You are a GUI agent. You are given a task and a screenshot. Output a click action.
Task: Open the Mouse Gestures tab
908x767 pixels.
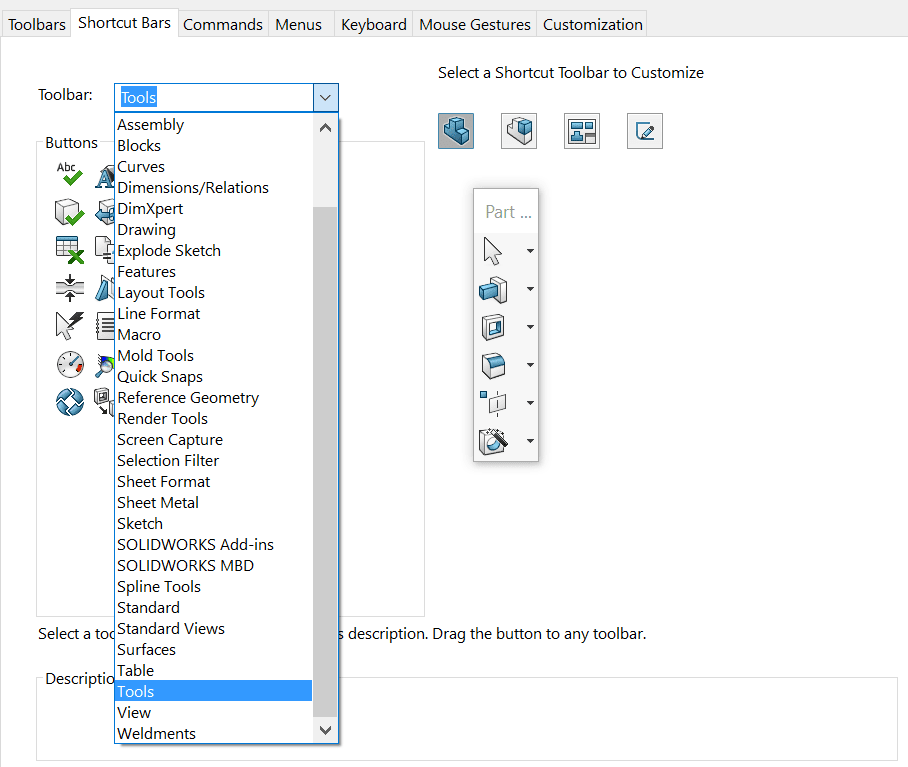[475, 24]
